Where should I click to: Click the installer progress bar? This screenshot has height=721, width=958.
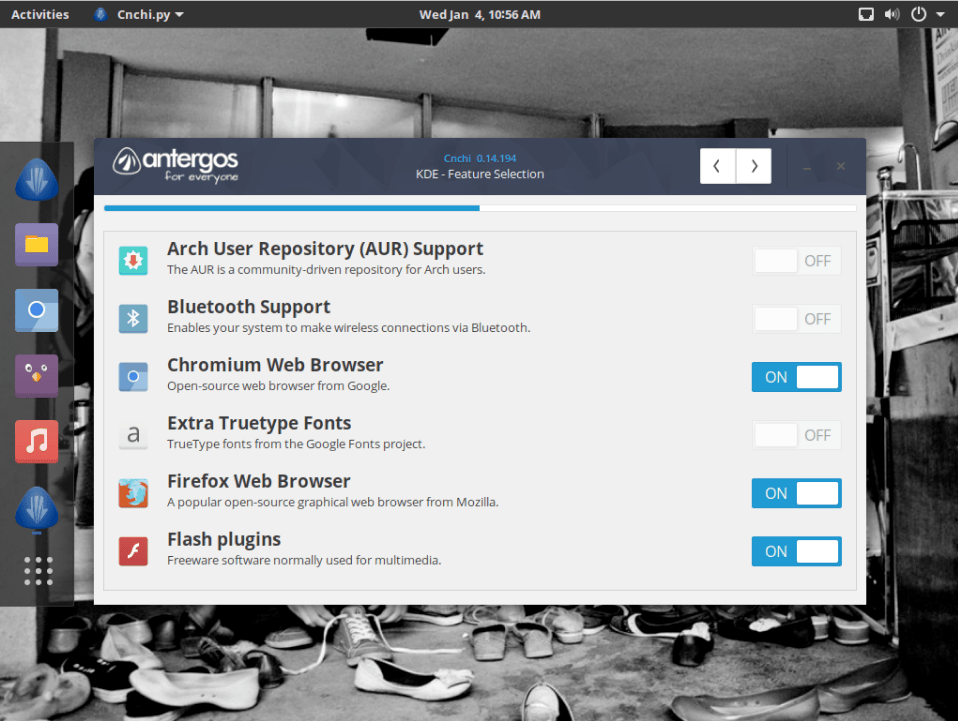[x=480, y=208]
